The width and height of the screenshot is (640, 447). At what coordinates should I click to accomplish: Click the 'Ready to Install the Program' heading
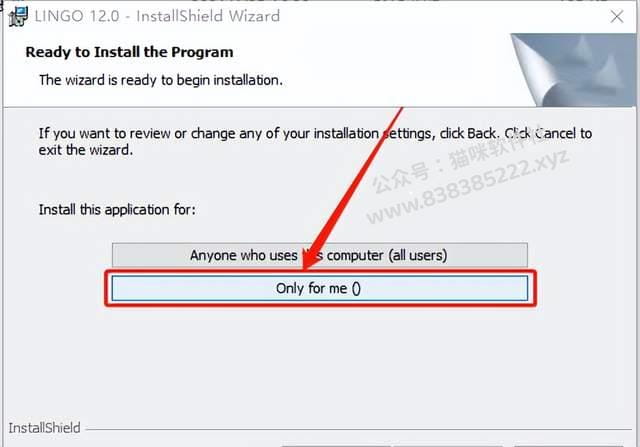point(129,52)
